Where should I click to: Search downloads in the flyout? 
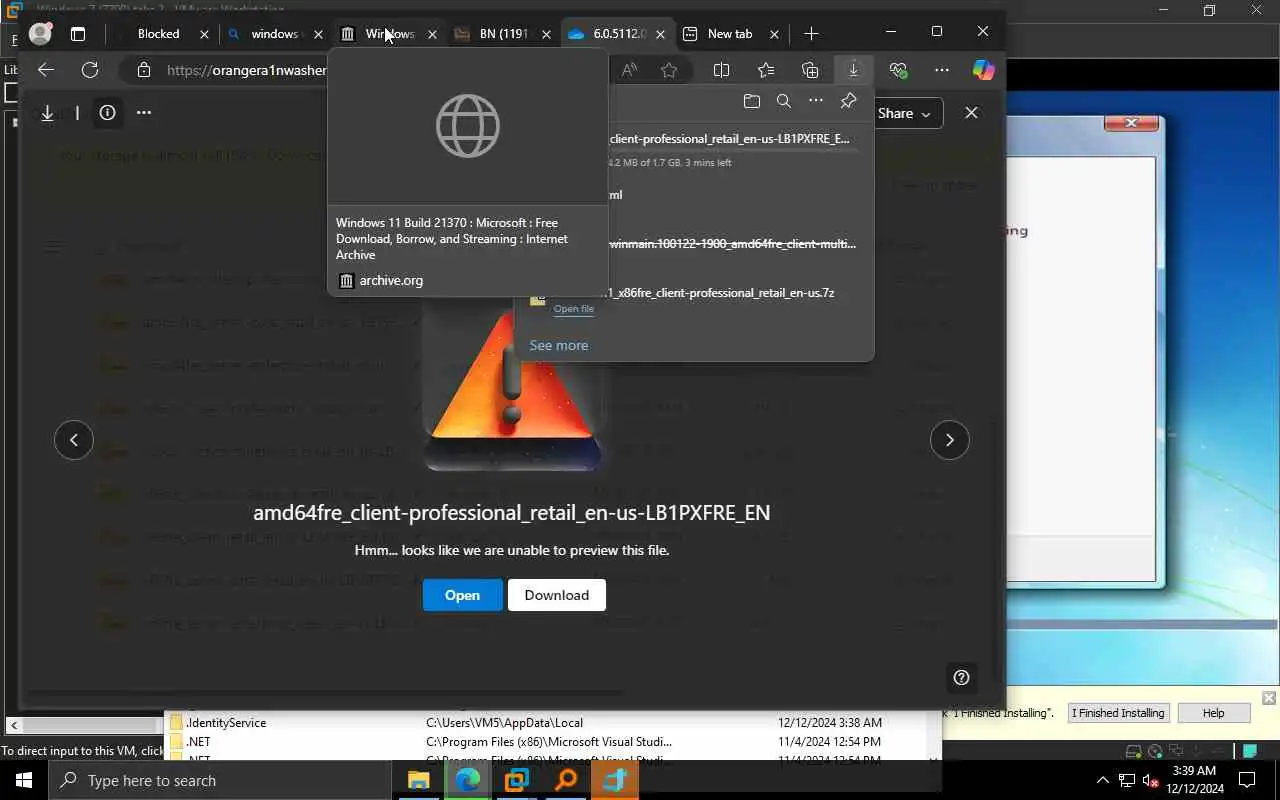784,101
